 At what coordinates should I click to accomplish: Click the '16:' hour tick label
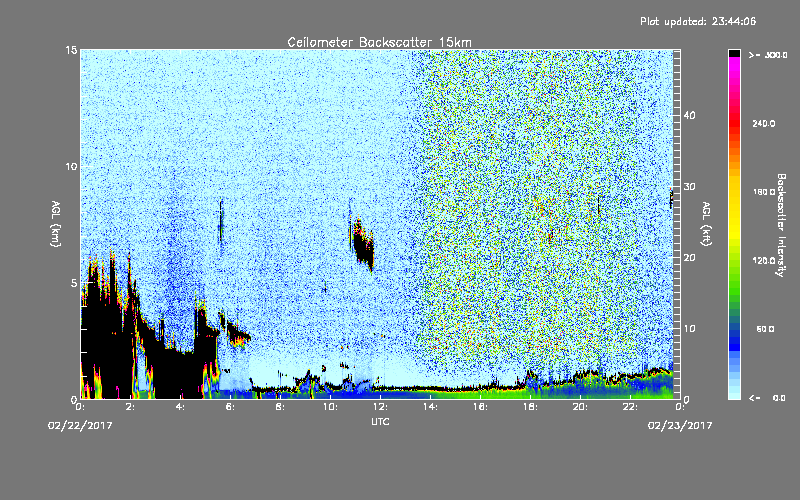(x=481, y=407)
